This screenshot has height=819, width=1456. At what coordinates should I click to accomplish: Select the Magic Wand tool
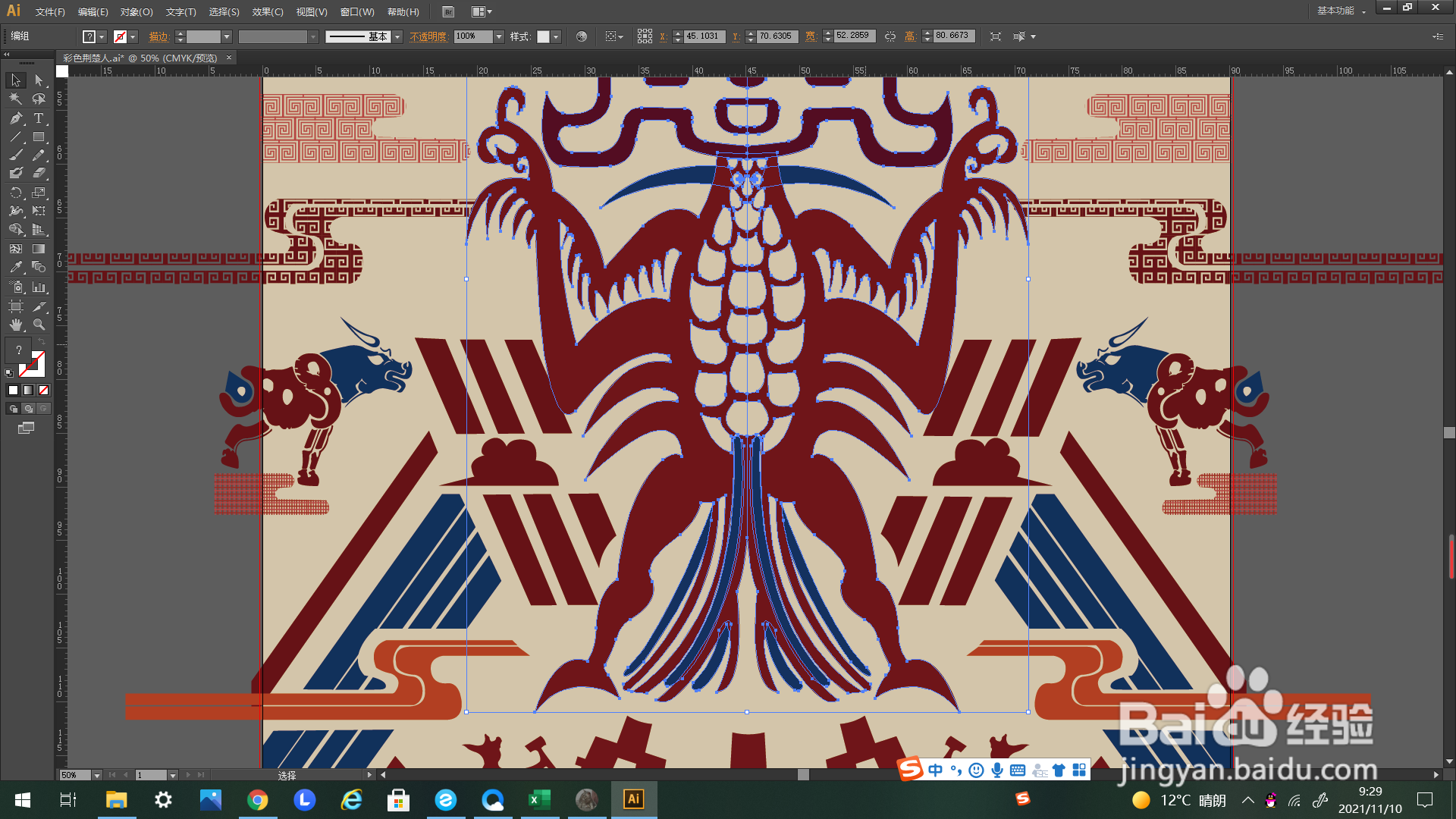[16, 99]
